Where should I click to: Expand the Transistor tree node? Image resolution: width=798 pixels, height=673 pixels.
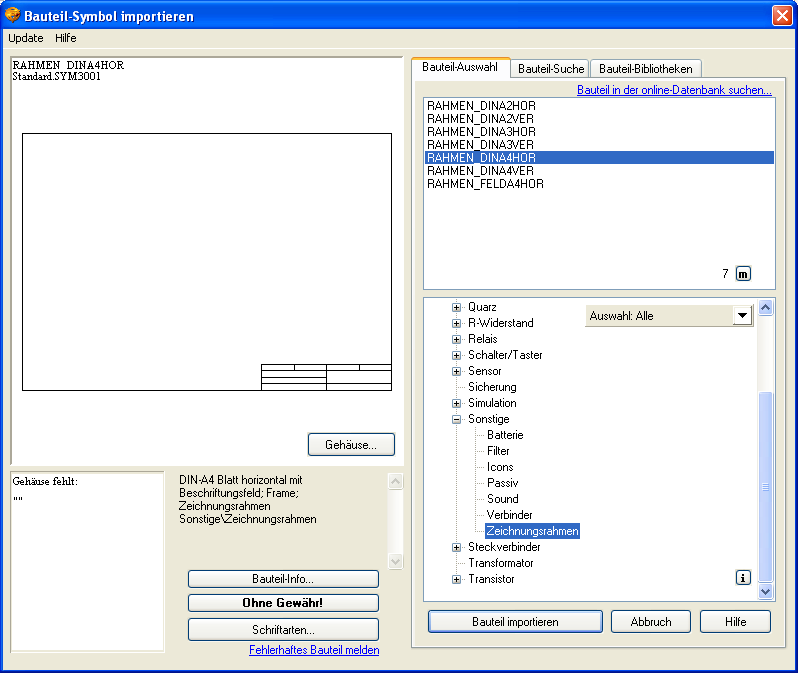pos(457,579)
